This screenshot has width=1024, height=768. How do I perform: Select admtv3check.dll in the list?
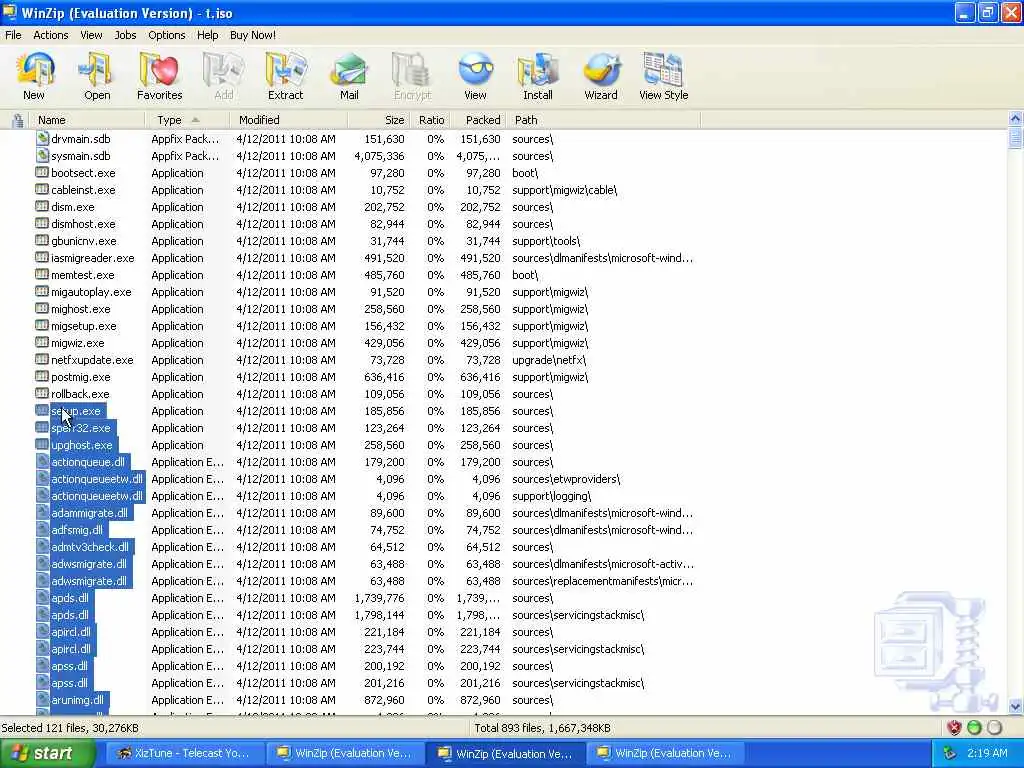[x=90, y=547]
